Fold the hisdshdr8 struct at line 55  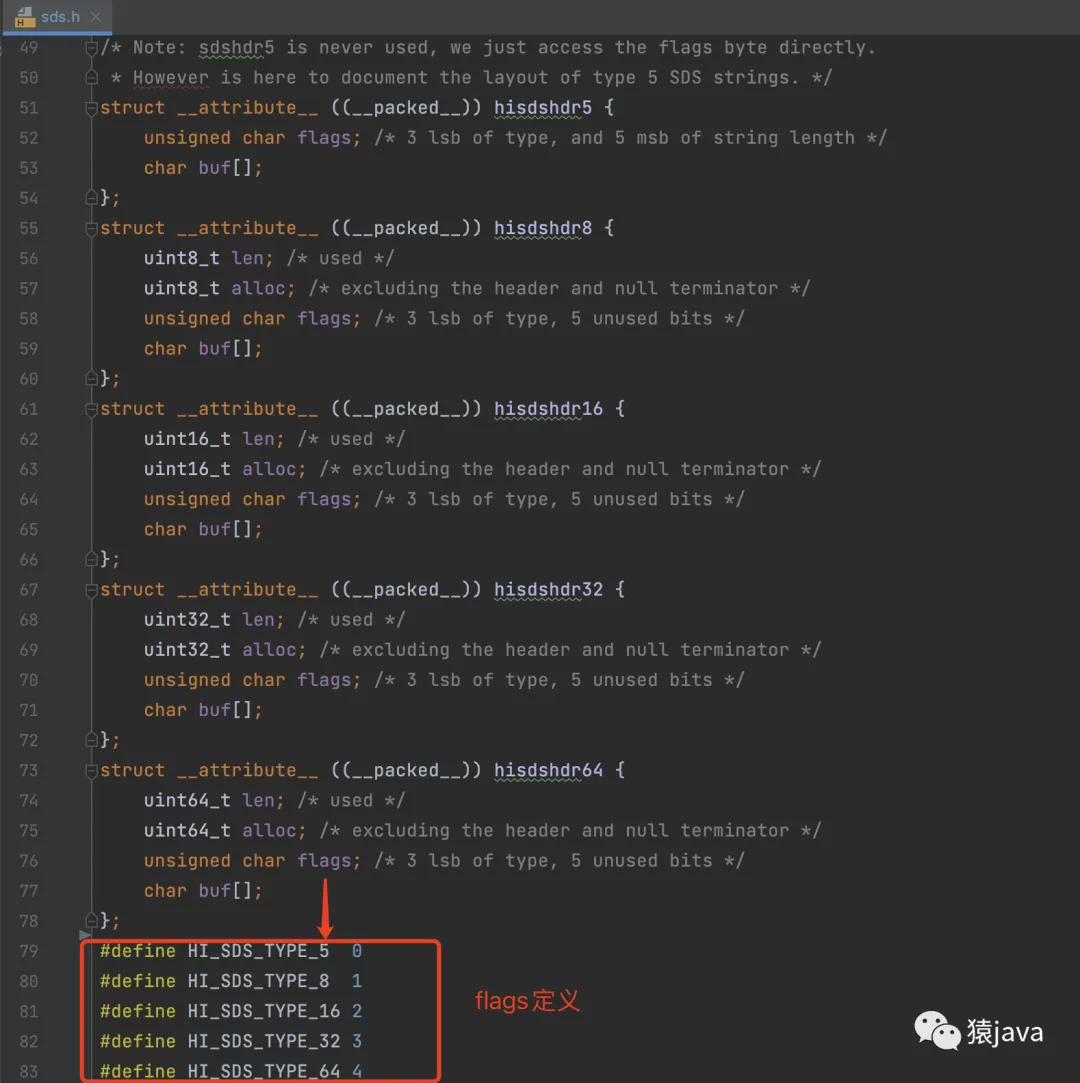[x=92, y=228]
